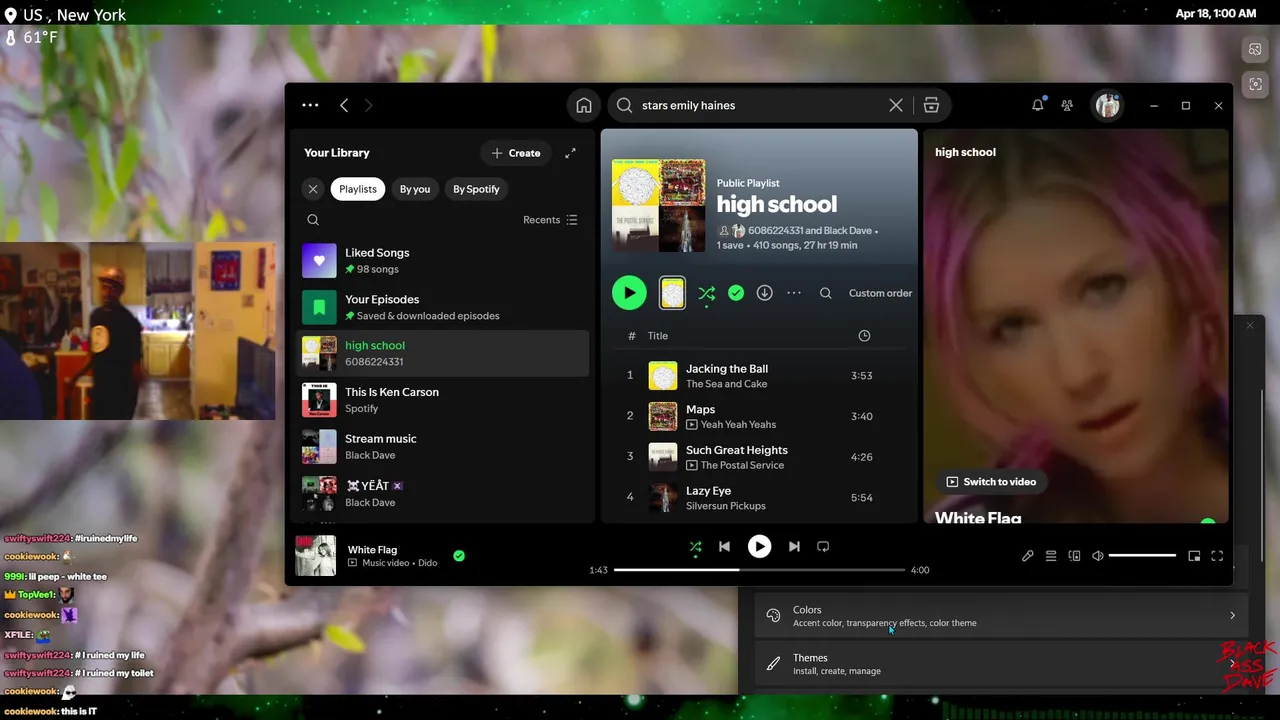Open artist The Sea and Cake
Screen dimensions: 1280x720
click(727, 384)
